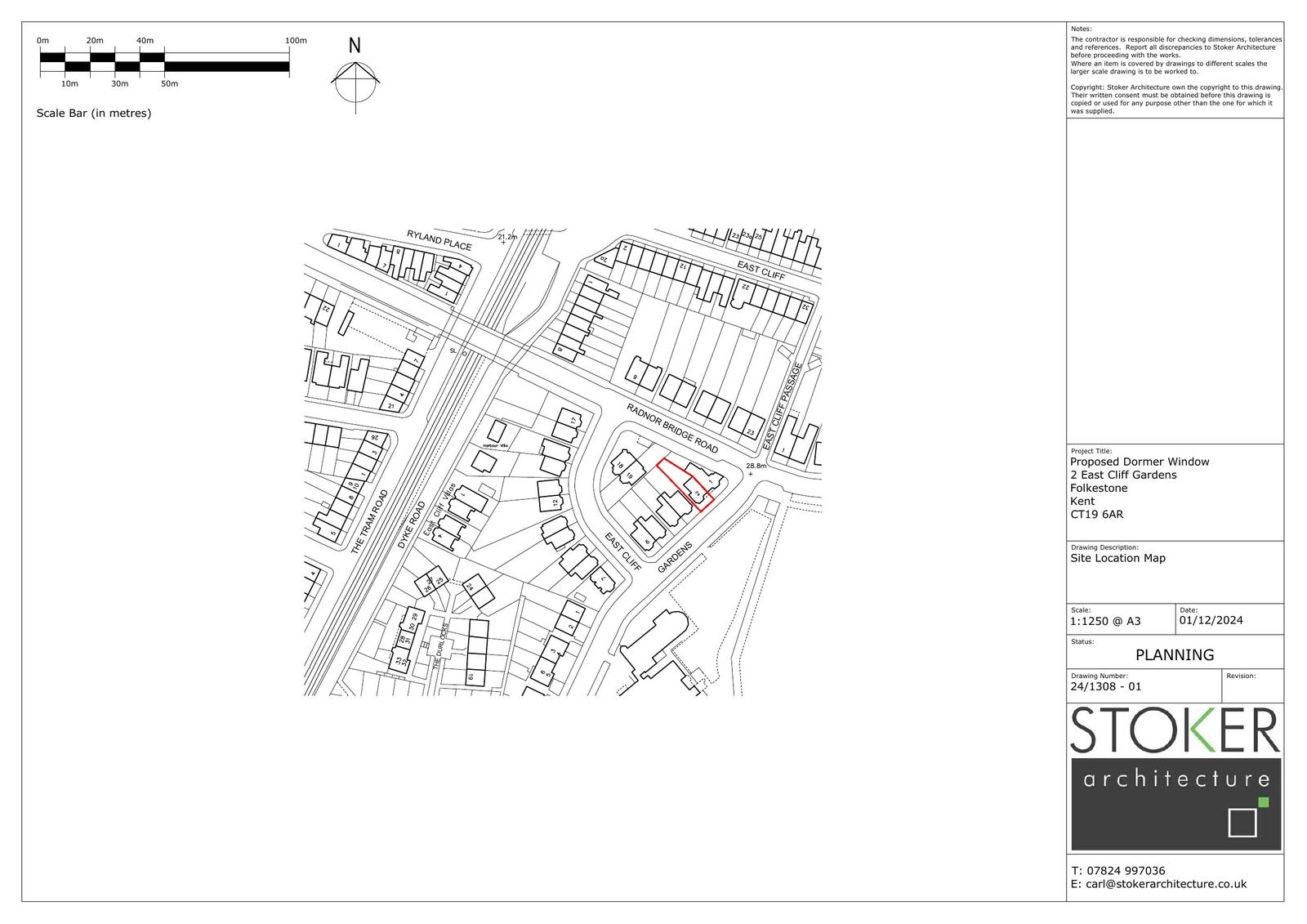1307x924 pixels.
Task: Click the Proposed Dormer Window project title
Action: tap(1139, 462)
